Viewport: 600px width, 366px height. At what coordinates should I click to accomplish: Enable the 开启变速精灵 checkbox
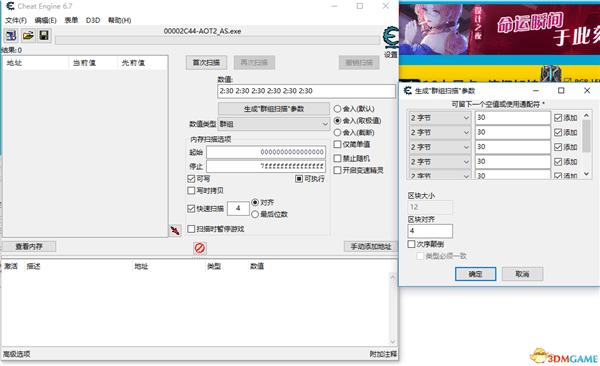point(358,170)
